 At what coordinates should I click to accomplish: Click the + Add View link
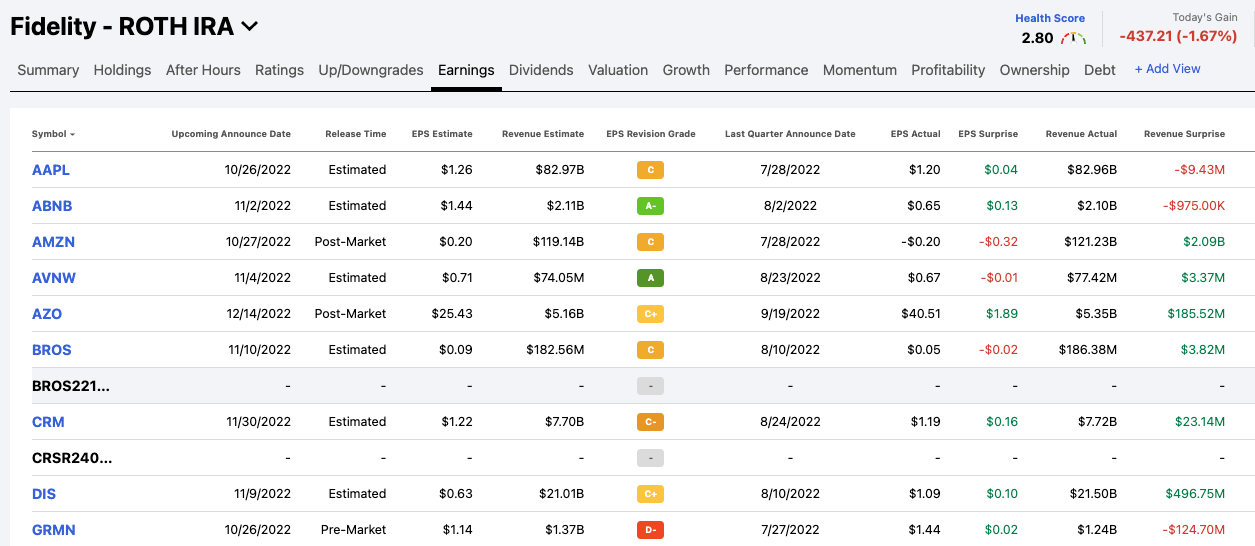1167,69
